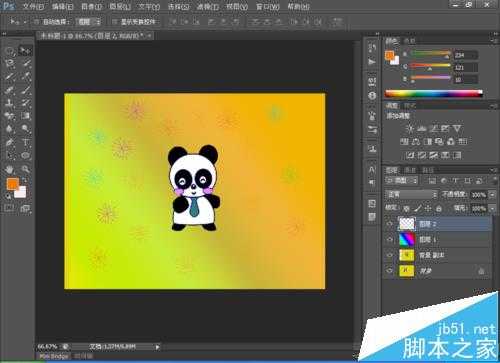Screen dimensions: 500x363
Task: Click the orange foreground color swatch
Action: click(x=13, y=184)
